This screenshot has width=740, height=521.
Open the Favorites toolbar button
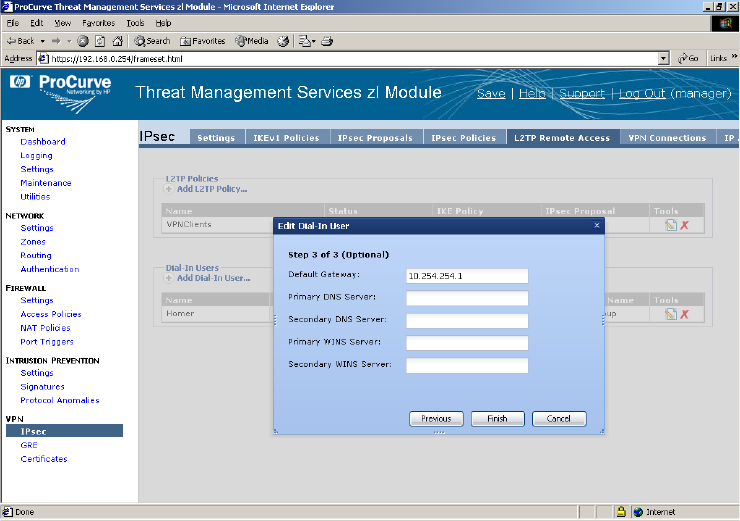coord(202,41)
